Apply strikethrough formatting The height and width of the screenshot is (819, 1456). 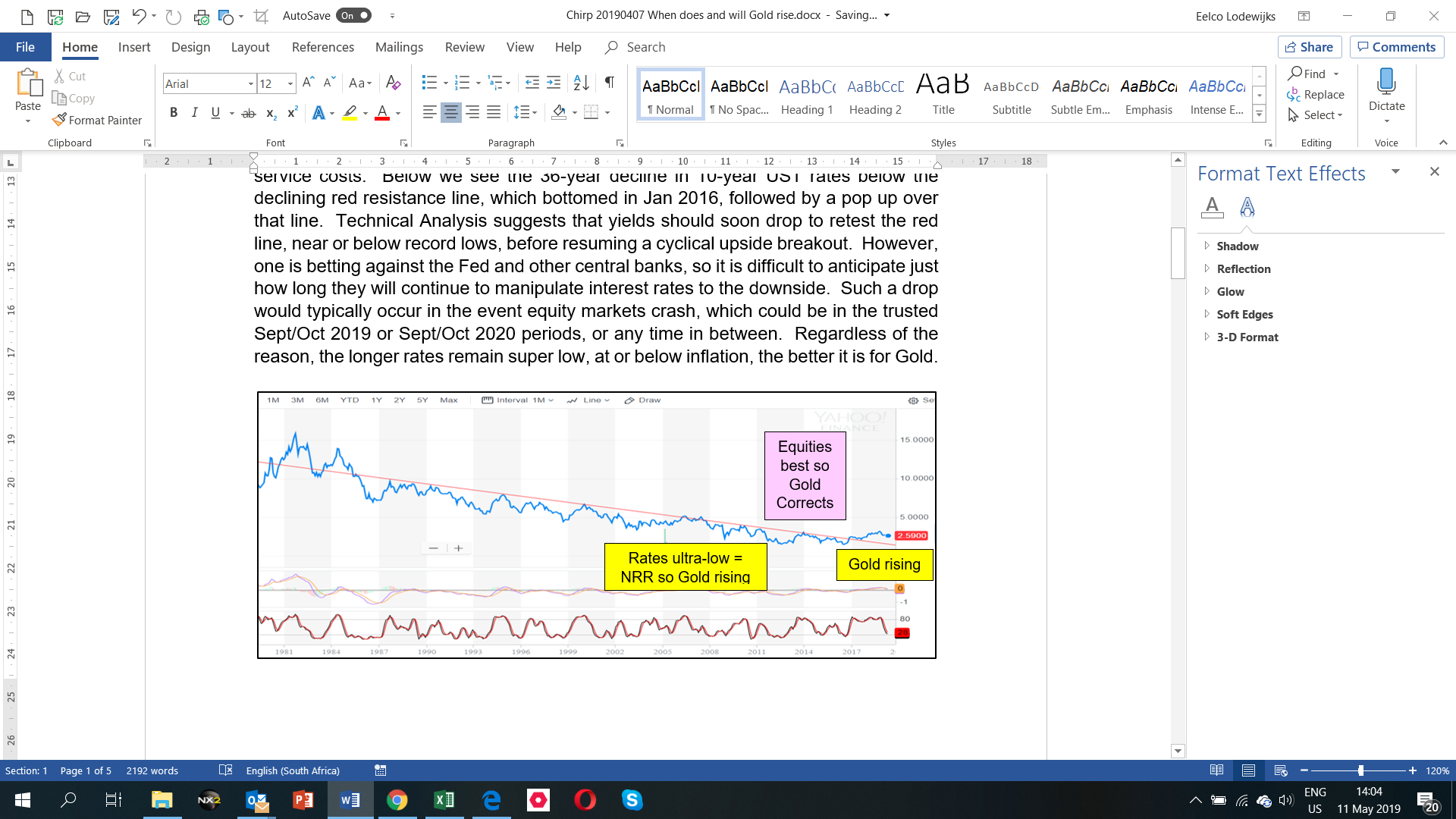coord(248,113)
